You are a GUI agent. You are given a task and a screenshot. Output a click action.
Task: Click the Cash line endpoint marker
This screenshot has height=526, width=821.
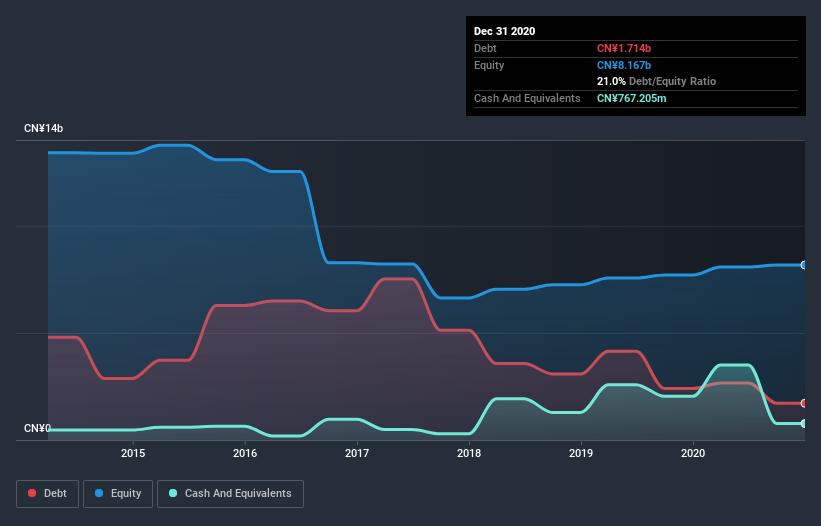pos(804,423)
